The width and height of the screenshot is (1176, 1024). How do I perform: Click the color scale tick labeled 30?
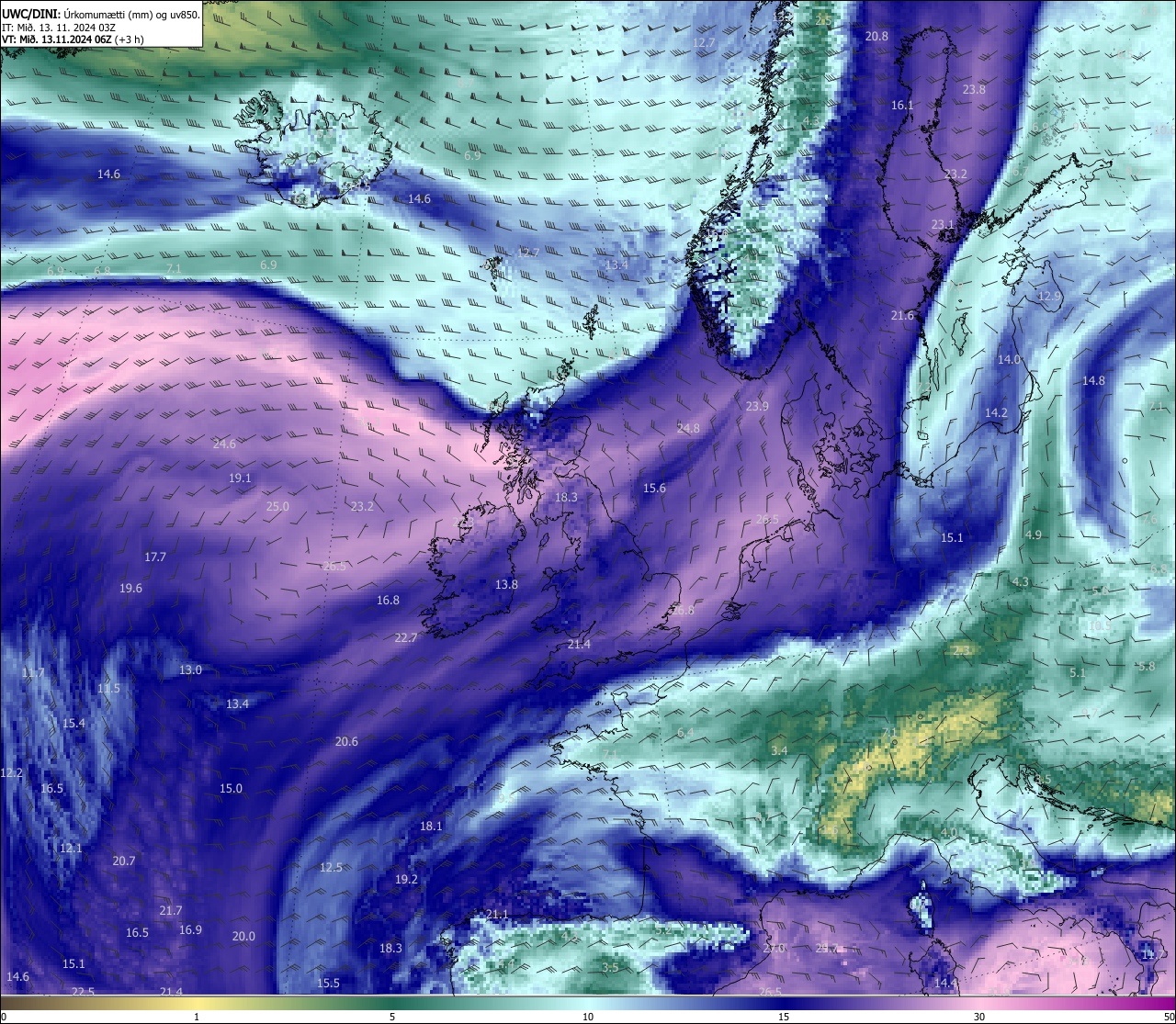[979, 1017]
